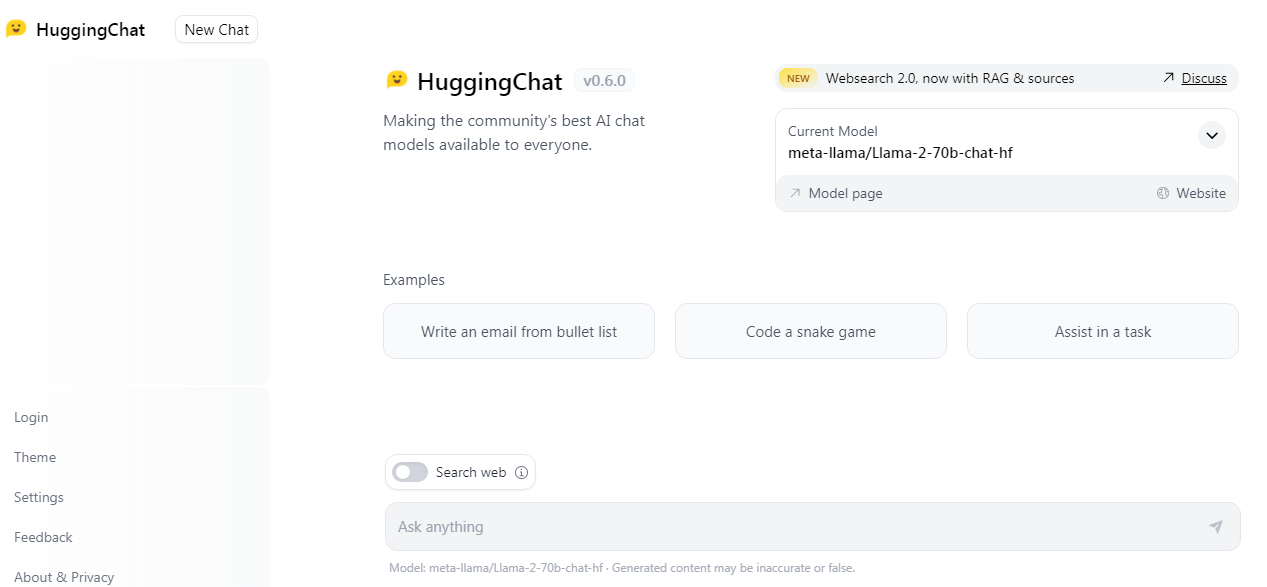Open Settings from the sidebar
The width and height of the screenshot is (1267, 587).
(x=39, y=497)
